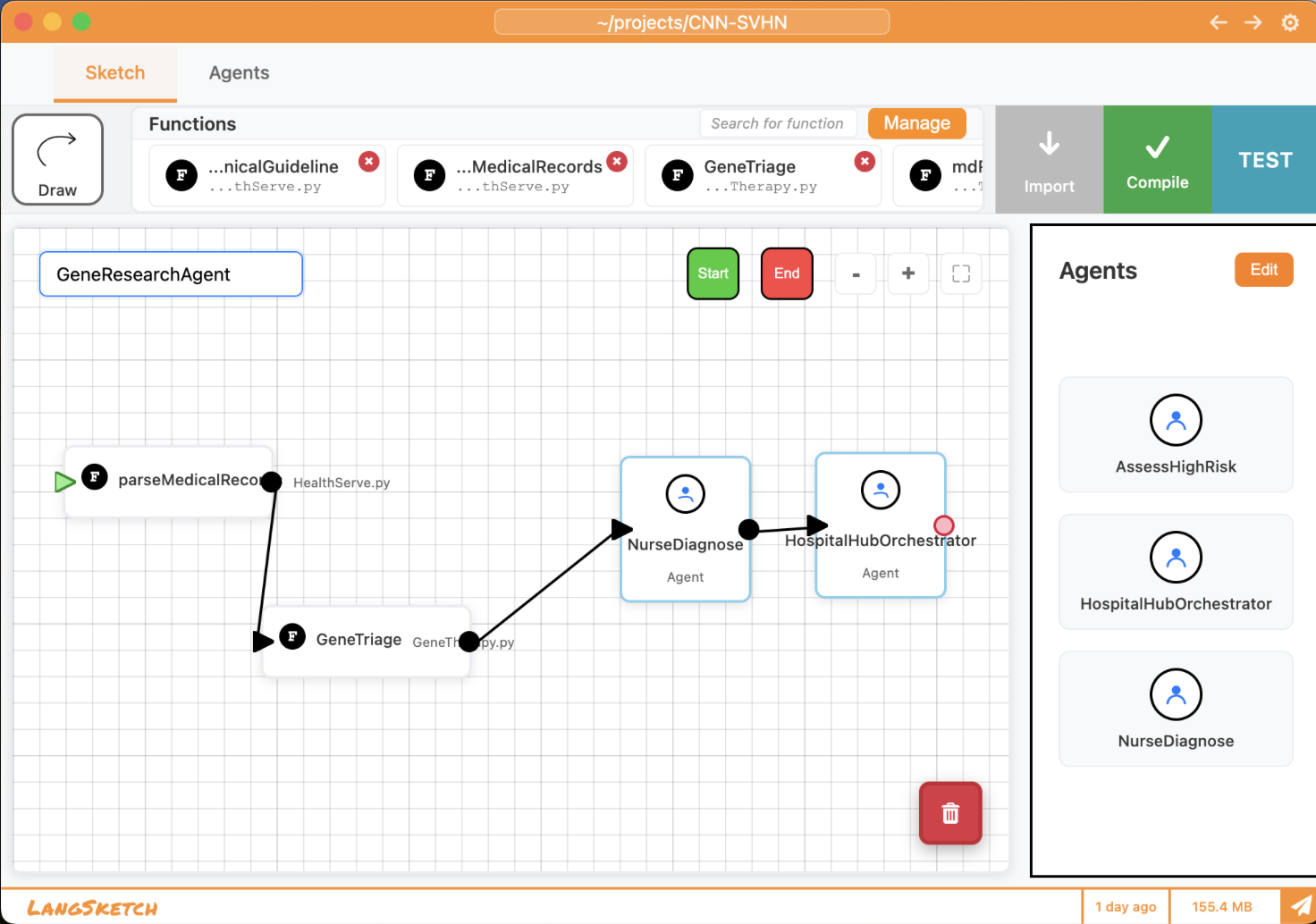Click the paper plane send icon
This screenshot has width=1316, height=924.
coord(1300,906)
